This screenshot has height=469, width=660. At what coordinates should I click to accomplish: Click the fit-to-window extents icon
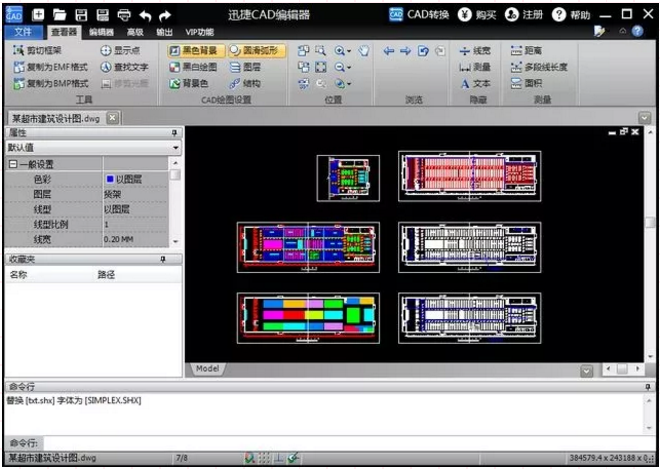click(x=321, y=67)
